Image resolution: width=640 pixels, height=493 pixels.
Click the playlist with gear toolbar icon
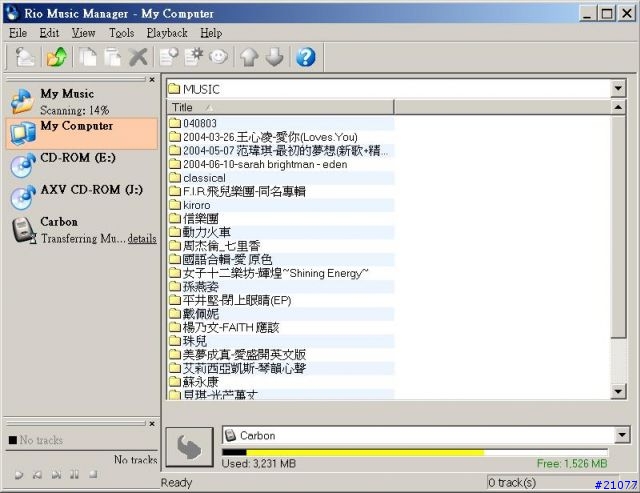tap(193, 57)
